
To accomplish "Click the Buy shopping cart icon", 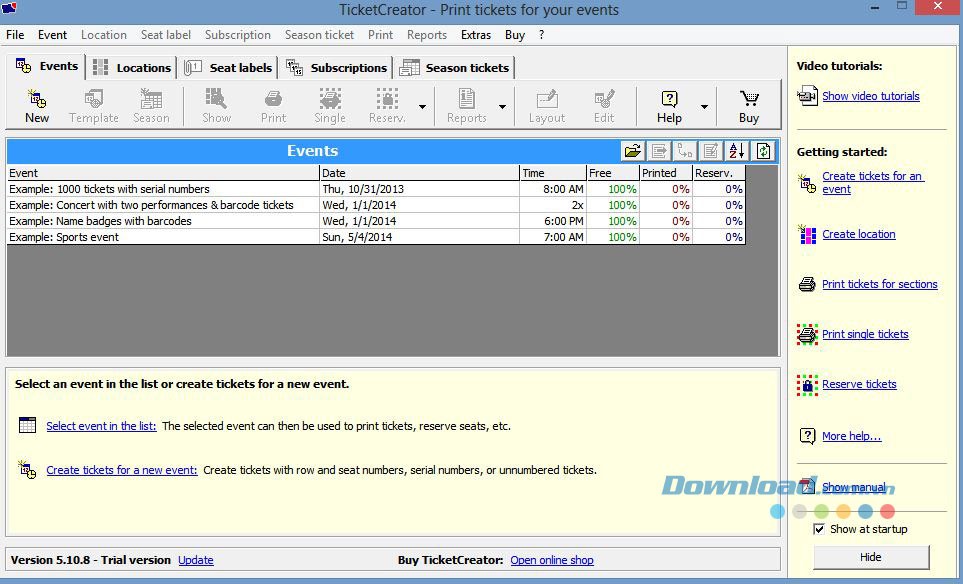I will click(749, 100).
